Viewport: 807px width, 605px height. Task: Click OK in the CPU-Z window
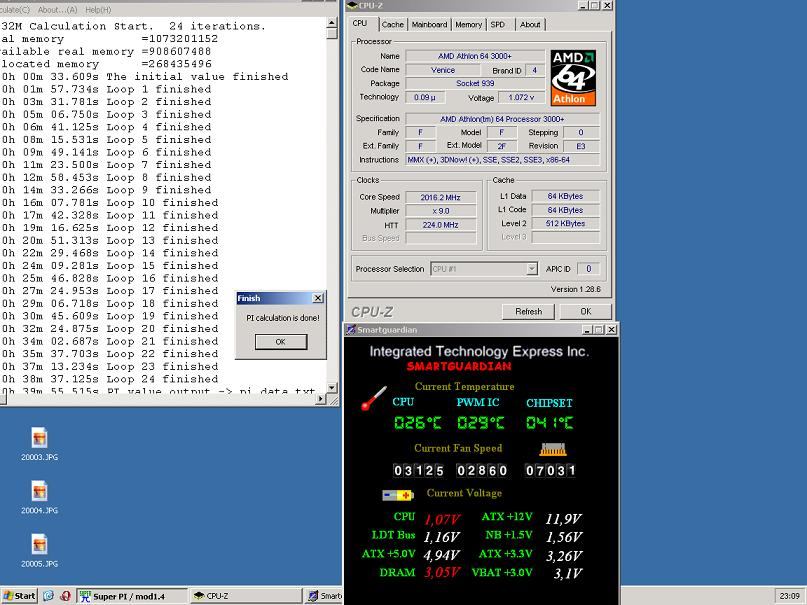click(586, 311)
